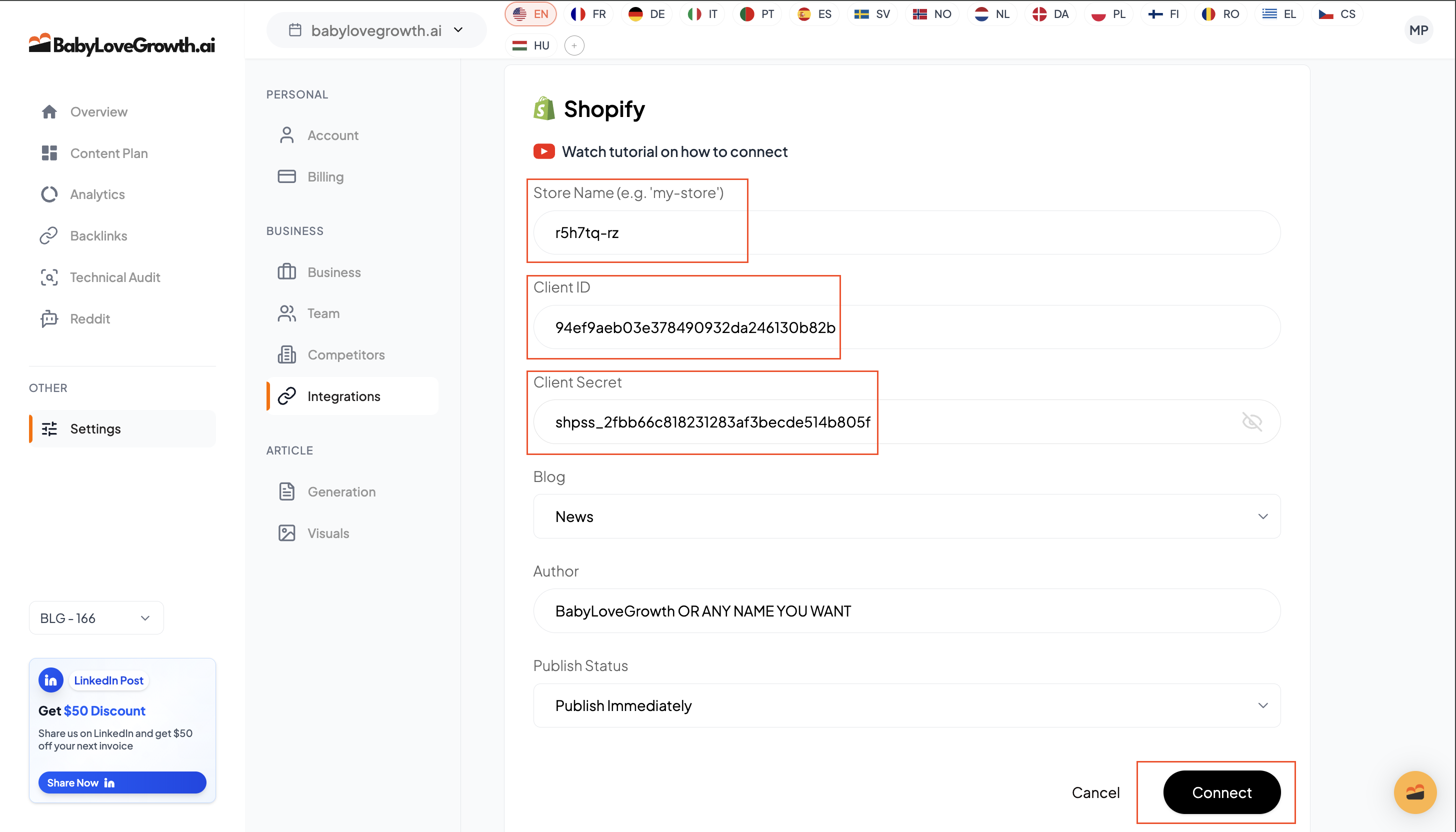Screen dimensions: 1456x832
Task: Click the Shopify logo icon
Action: (543, 108)
